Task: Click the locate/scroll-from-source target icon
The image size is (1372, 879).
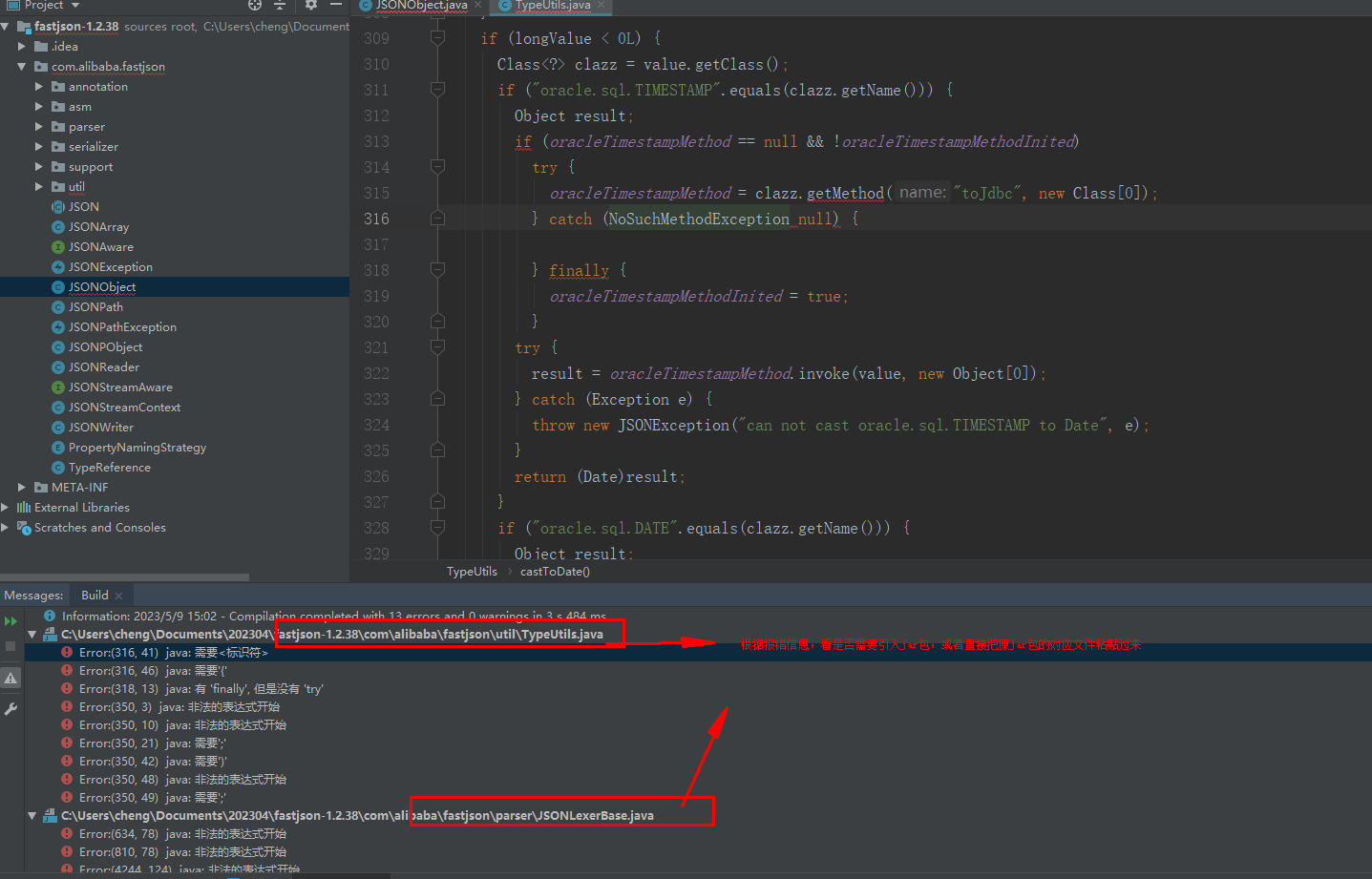Action: (x=254, y=5)
